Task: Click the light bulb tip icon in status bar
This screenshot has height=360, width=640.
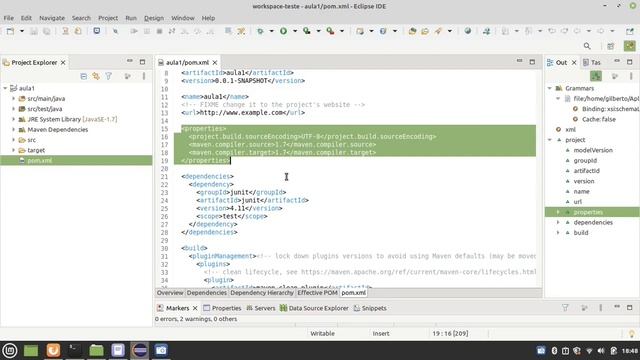Action: (x=632, y=334)
